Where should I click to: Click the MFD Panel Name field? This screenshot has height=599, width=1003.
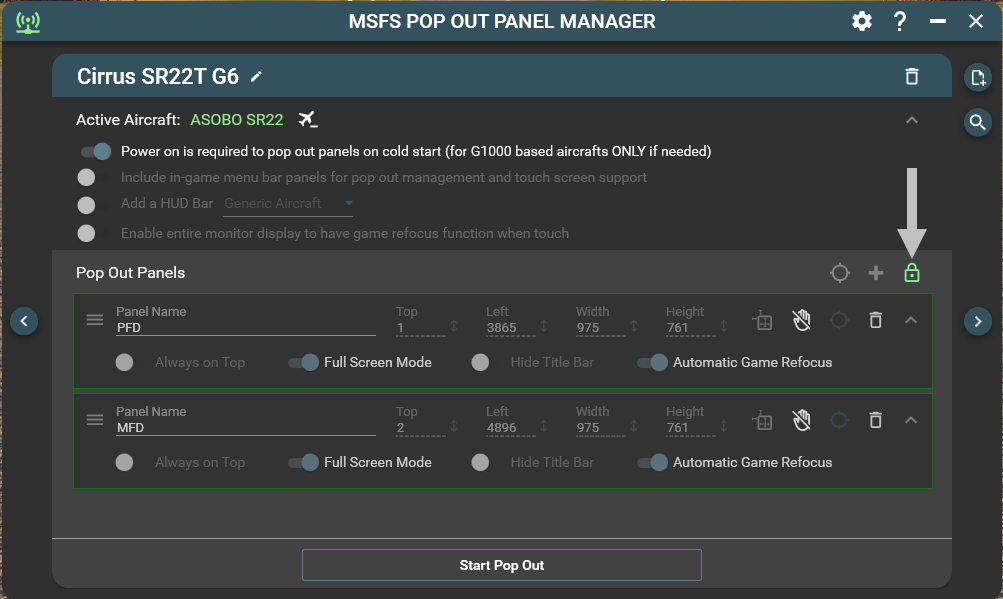pos(245,428)
